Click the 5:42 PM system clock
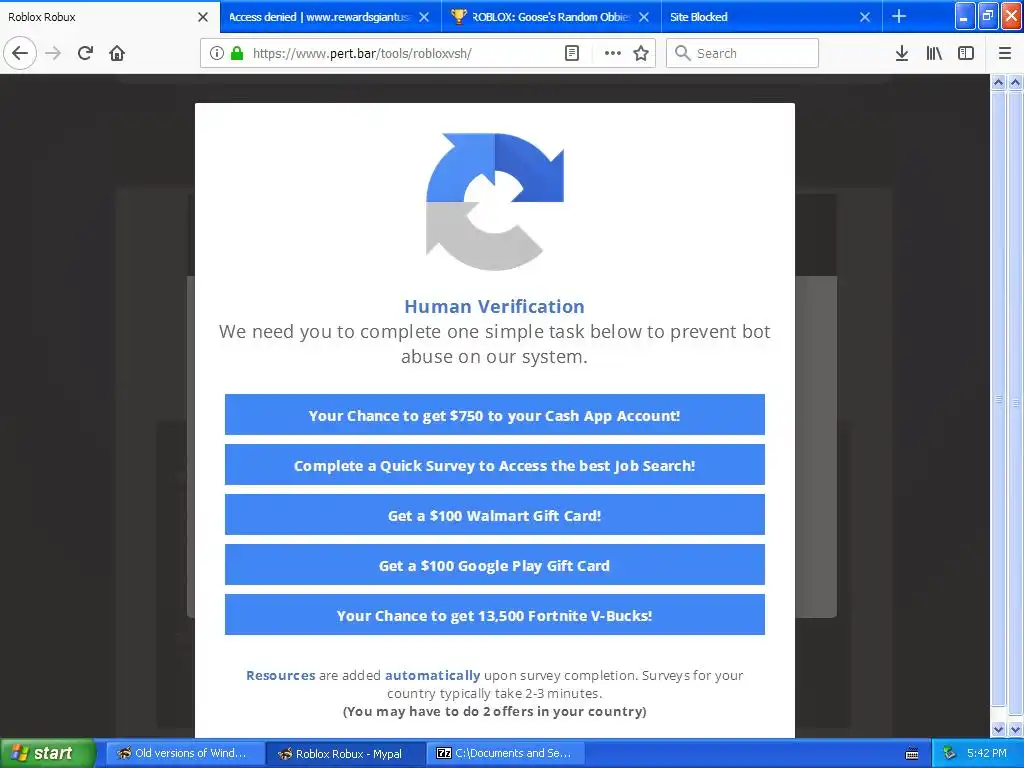This screenshot has height=768, width=1024. 987,754
